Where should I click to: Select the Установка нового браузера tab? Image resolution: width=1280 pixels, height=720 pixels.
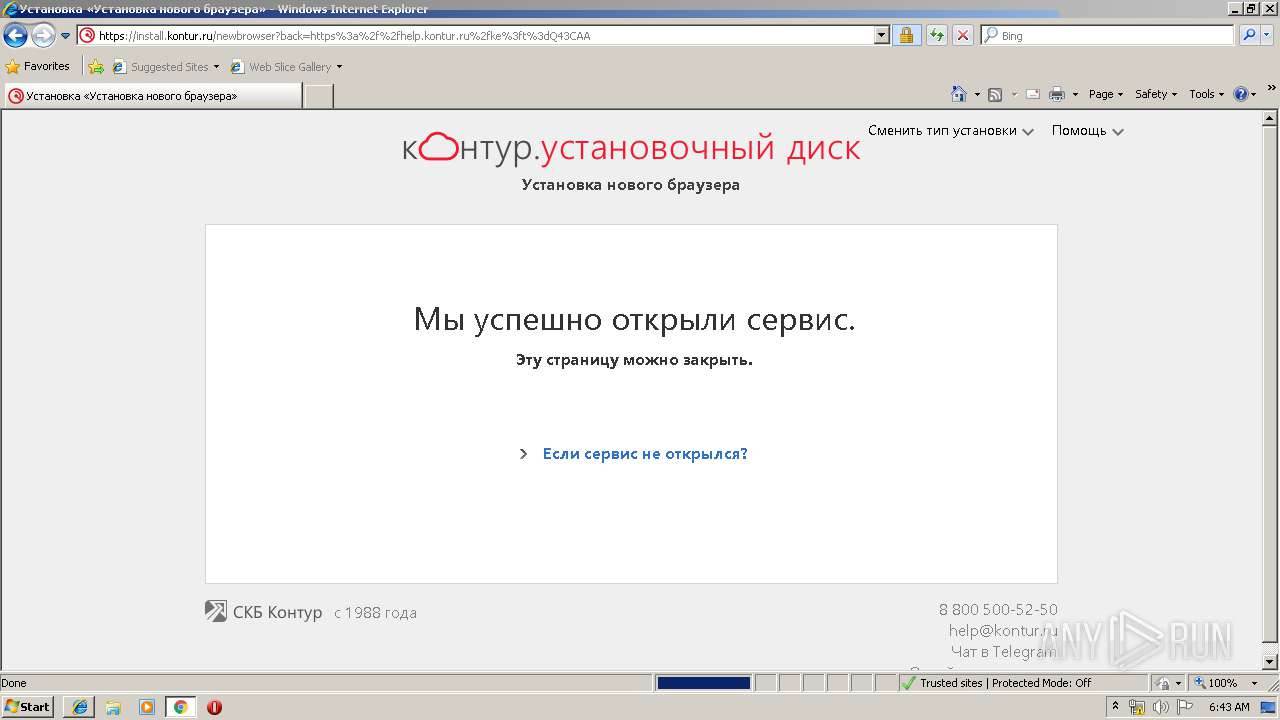152,96
